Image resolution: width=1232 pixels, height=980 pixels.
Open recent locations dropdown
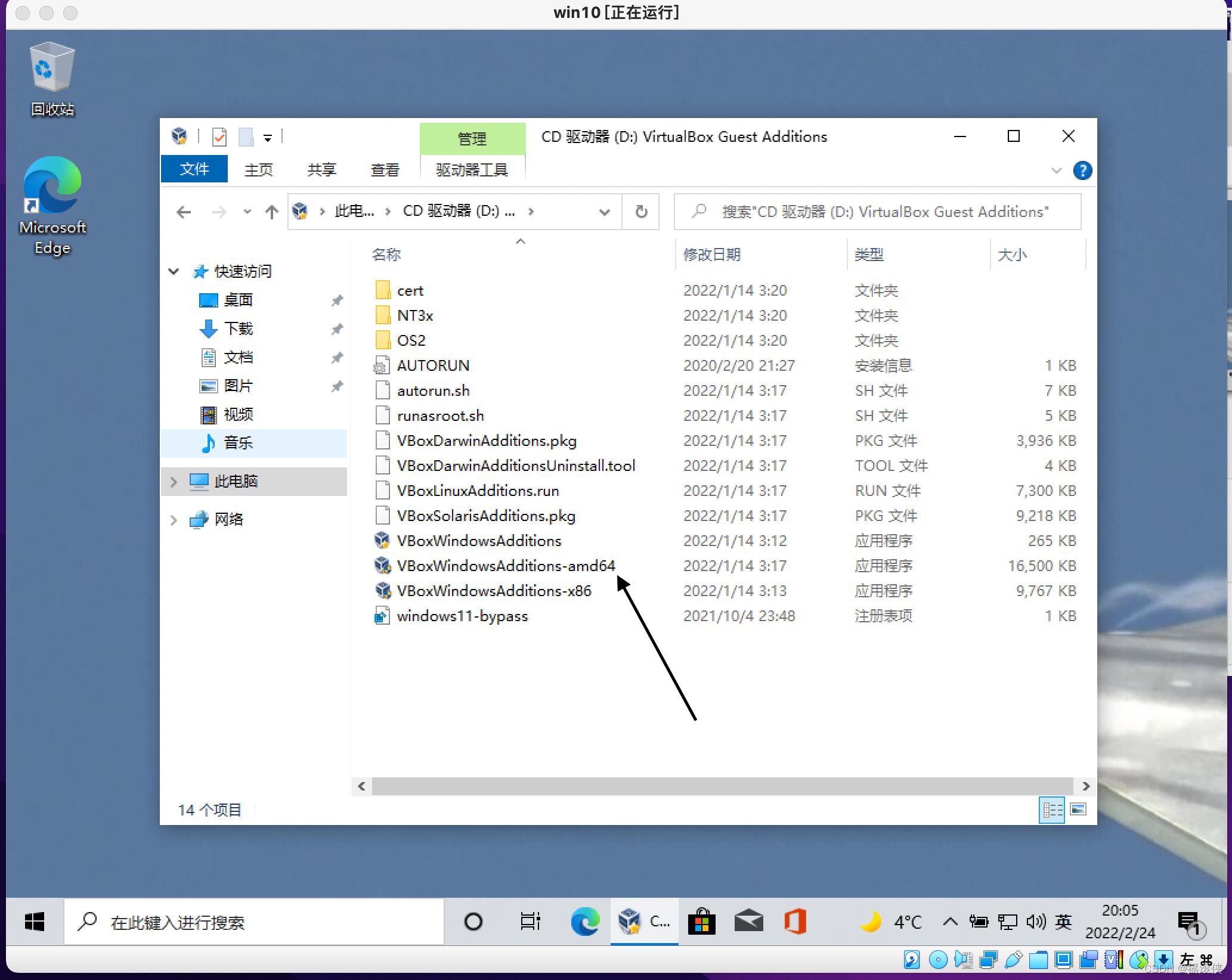[247, 212]
